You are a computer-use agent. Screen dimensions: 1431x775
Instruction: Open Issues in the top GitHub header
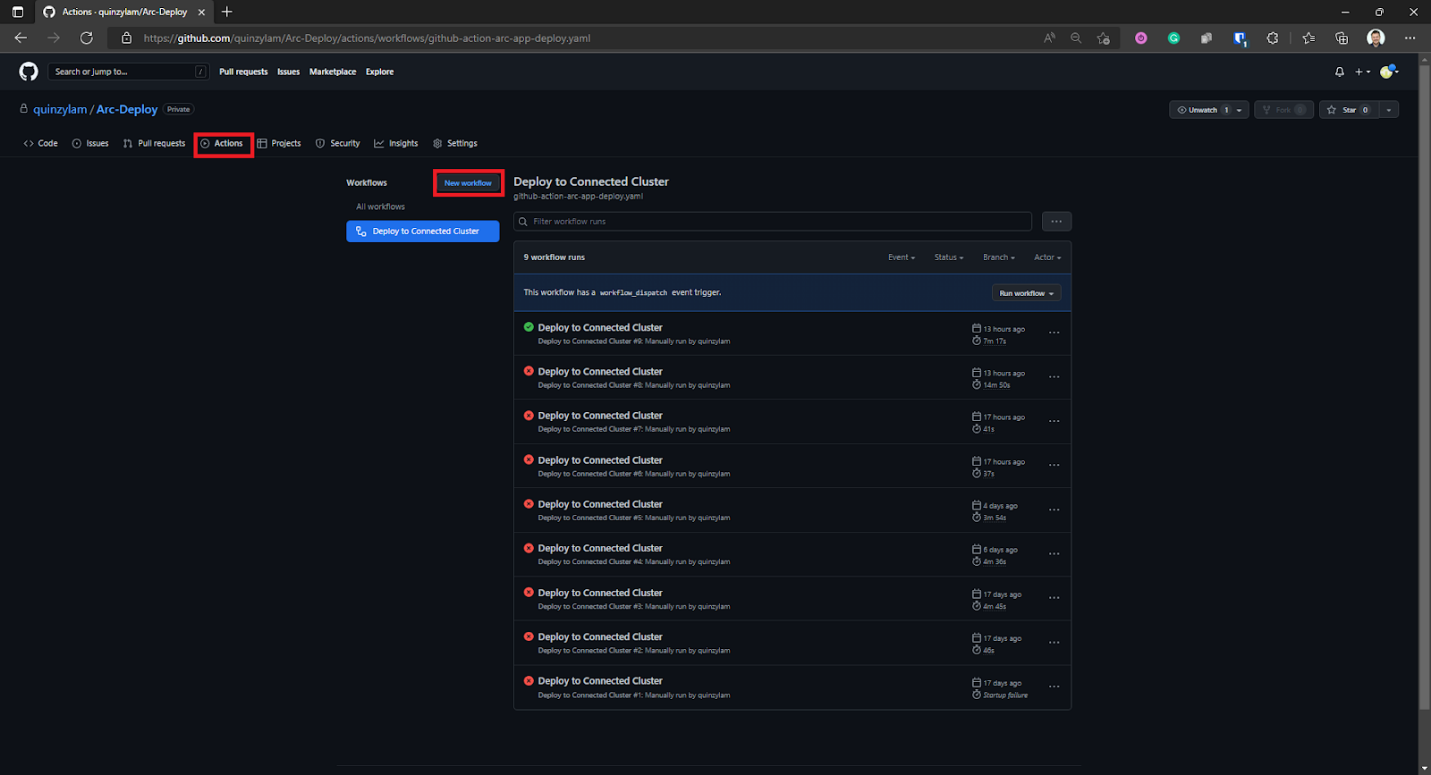(288, 72)
